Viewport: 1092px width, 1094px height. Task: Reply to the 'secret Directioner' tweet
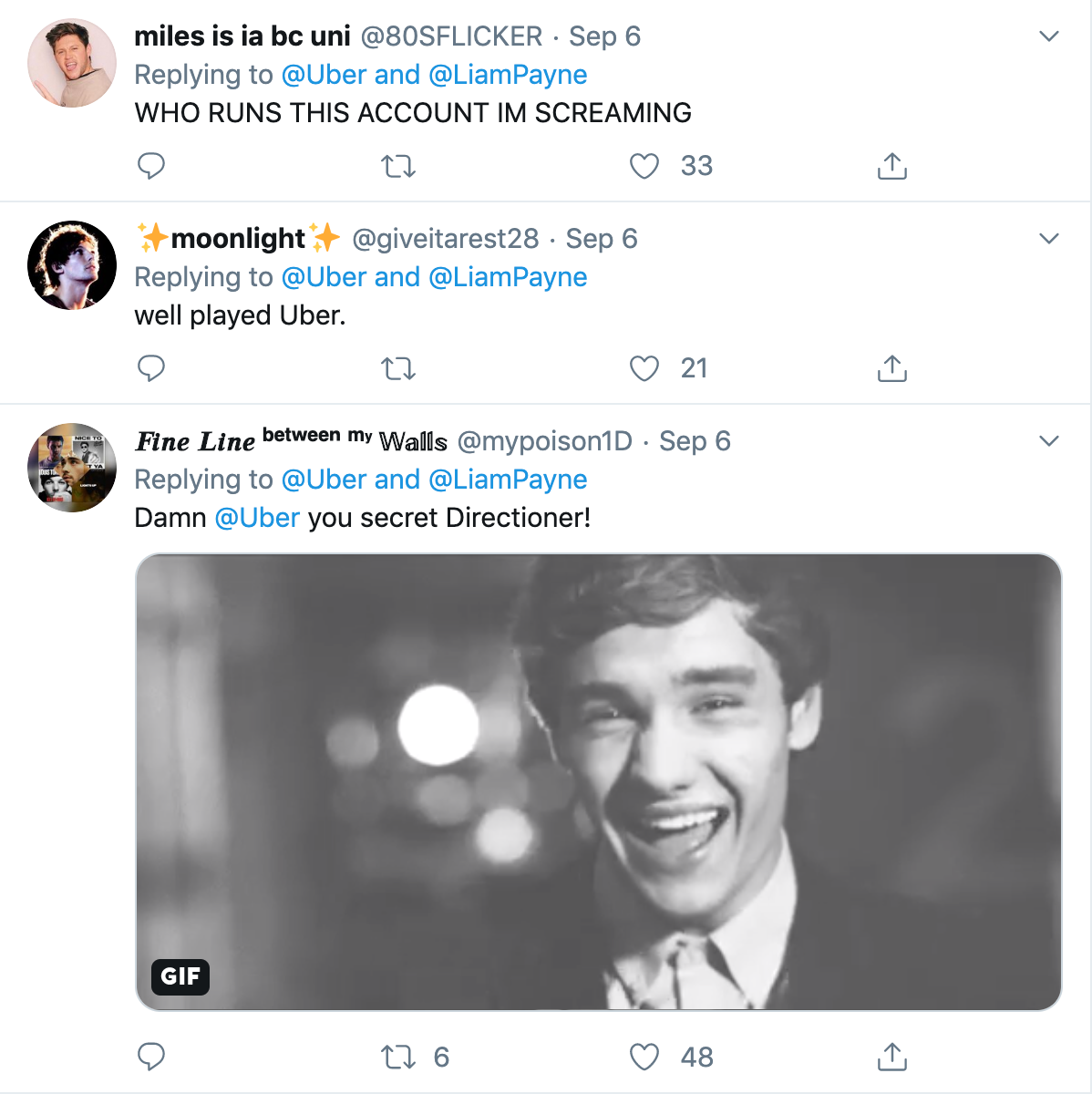pos(151,1057)
